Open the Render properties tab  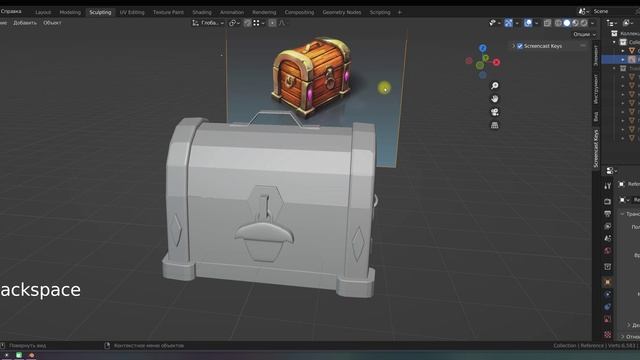click(x=607, y=201)
